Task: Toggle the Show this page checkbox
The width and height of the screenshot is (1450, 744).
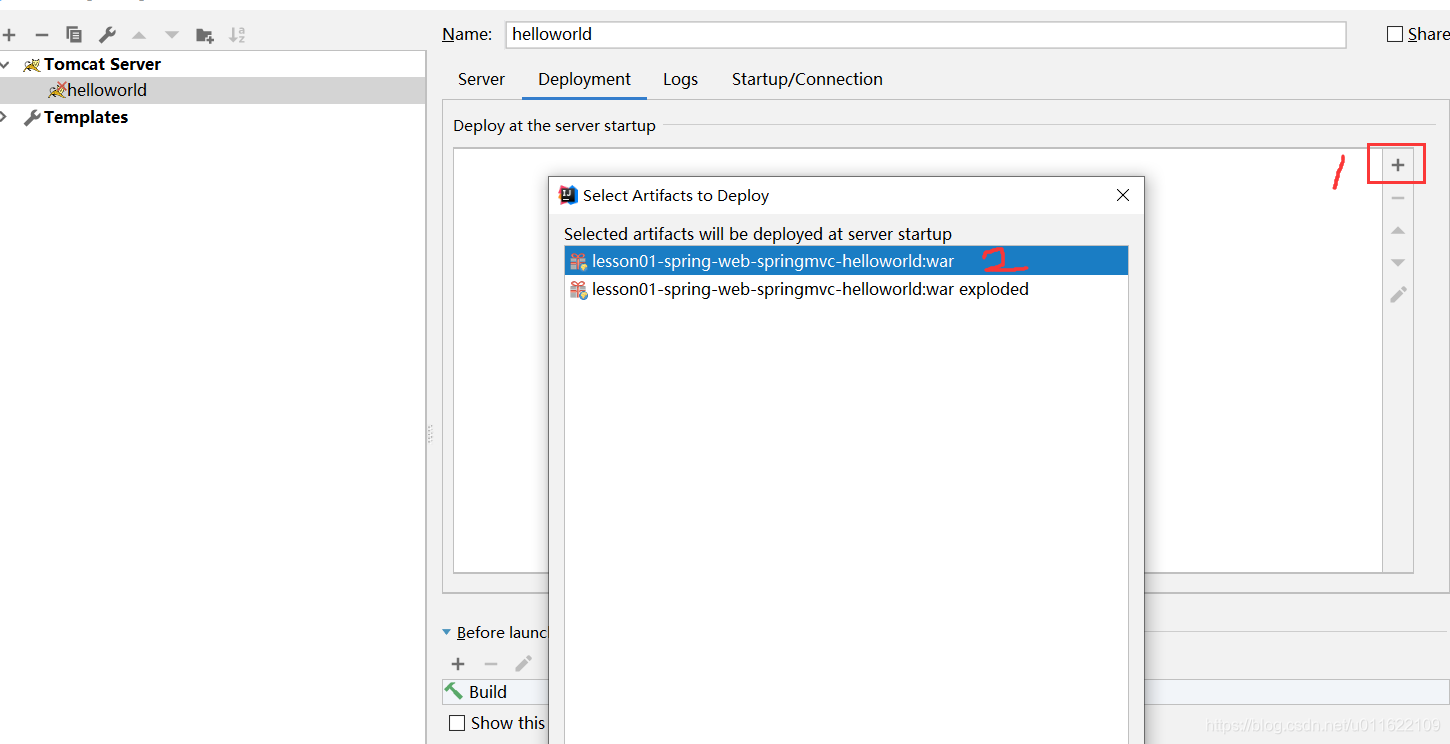Action: [x=457, y=723]
